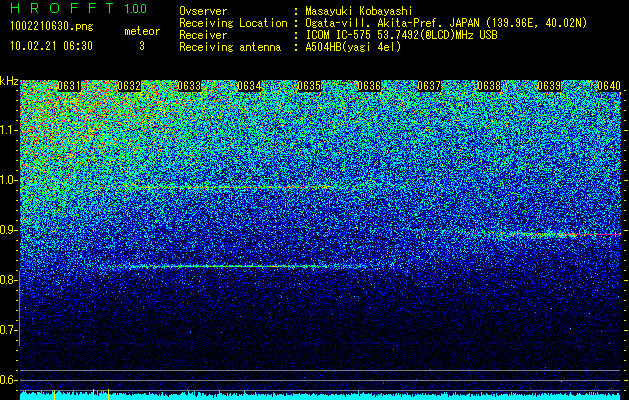Click the faint red trace near 0.98 kHz
629x400 pixels.
click(x=233, y=187)
